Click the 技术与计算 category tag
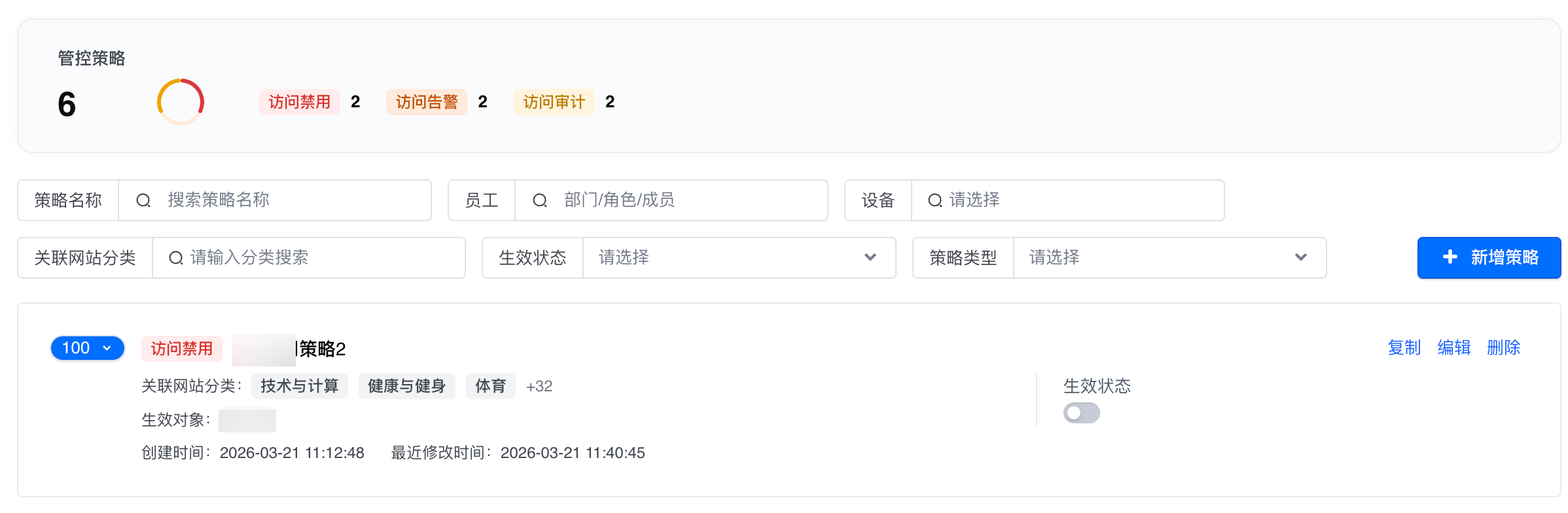The width and height of the screenshot is (1568, 513). click(x=299, y=386)
